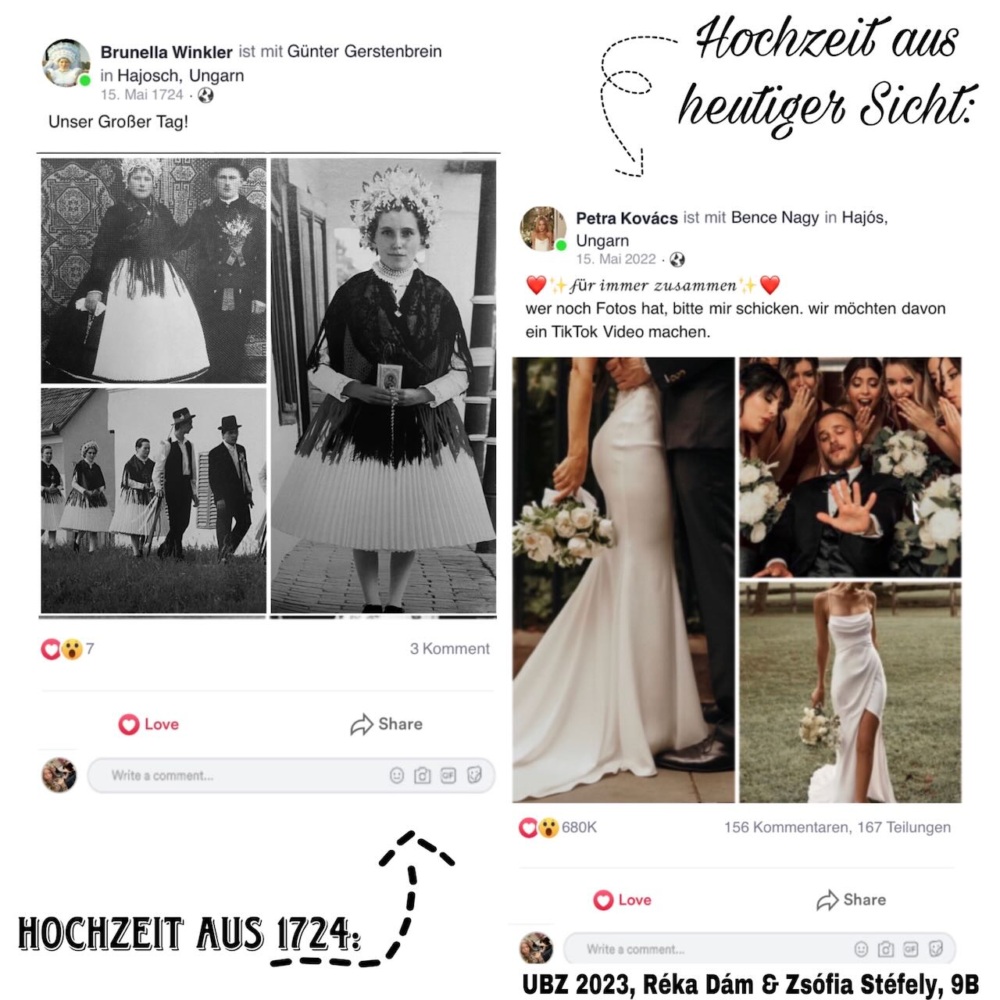Share the Brunella Winkler post
The image size is (1000, 1000).
point(386,724)
